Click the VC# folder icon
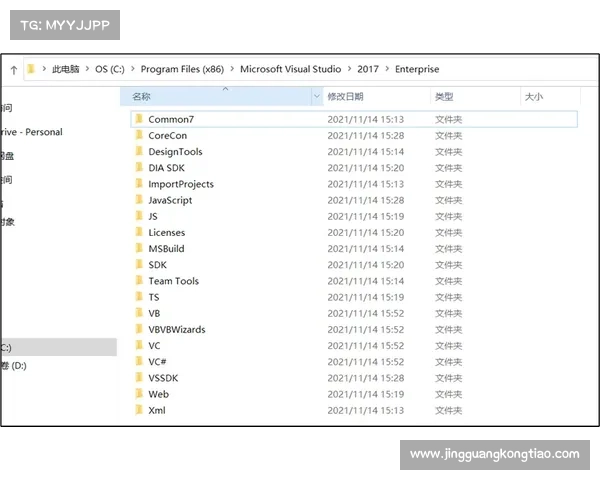 click(139, 361)
